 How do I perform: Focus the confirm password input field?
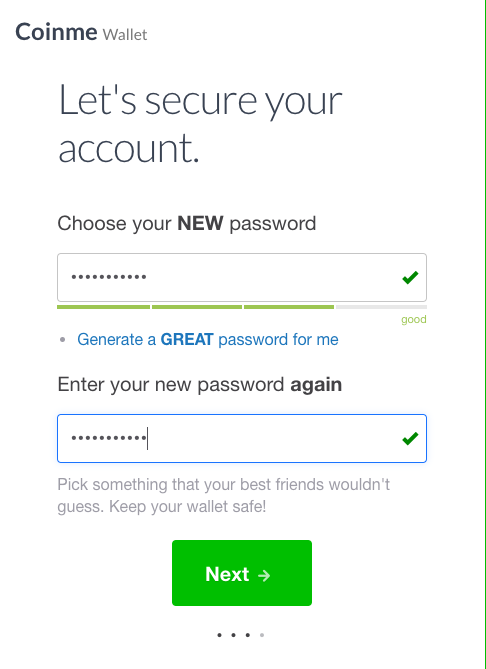[x=242, y=438]
